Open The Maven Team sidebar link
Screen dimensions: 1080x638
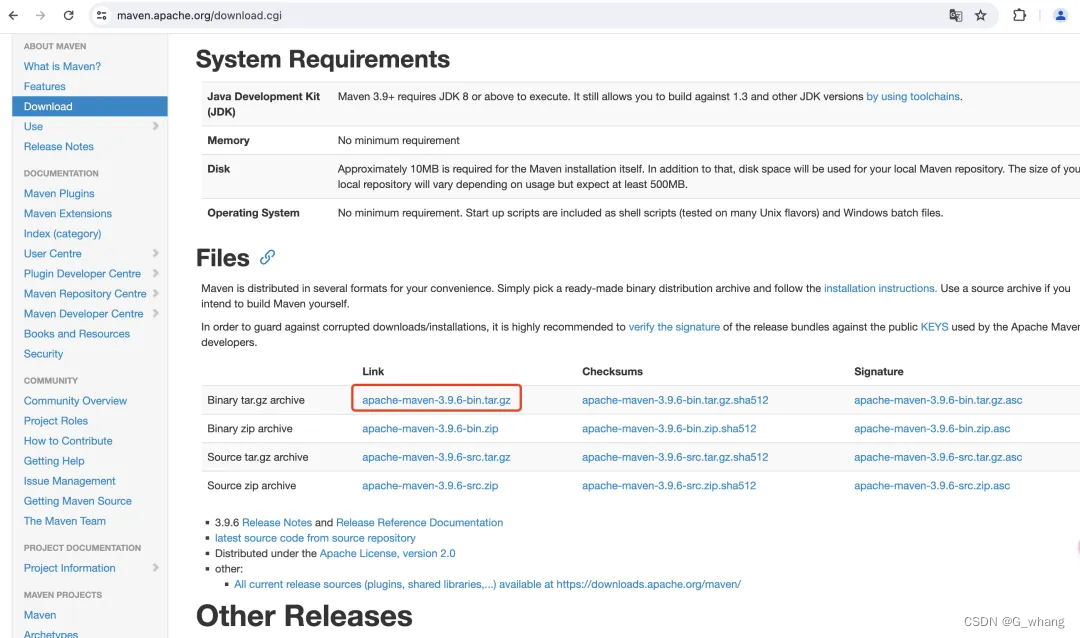click(x=65, y=521)
